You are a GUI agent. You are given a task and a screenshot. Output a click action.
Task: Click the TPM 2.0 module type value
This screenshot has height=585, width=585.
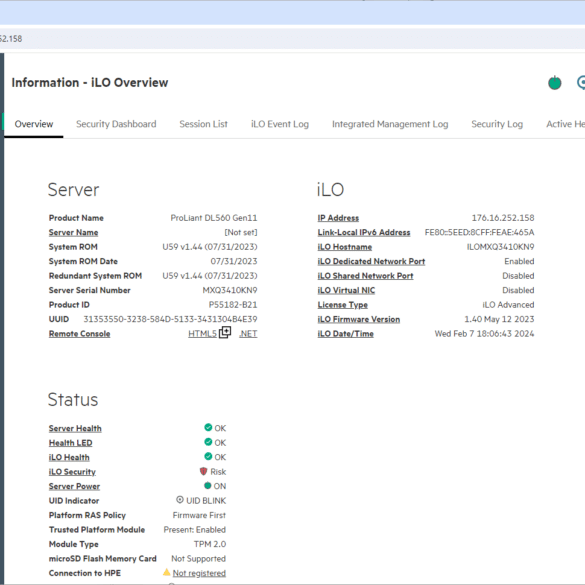[x=210, y=545]
